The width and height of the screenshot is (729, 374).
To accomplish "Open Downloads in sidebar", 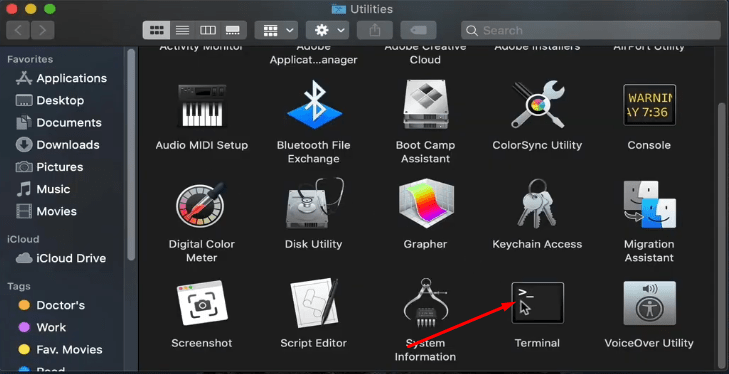I will pos(58,145).
